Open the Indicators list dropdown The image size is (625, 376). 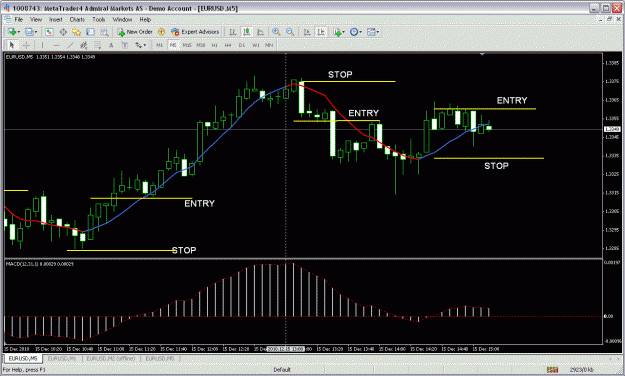(x=339, y=32)
